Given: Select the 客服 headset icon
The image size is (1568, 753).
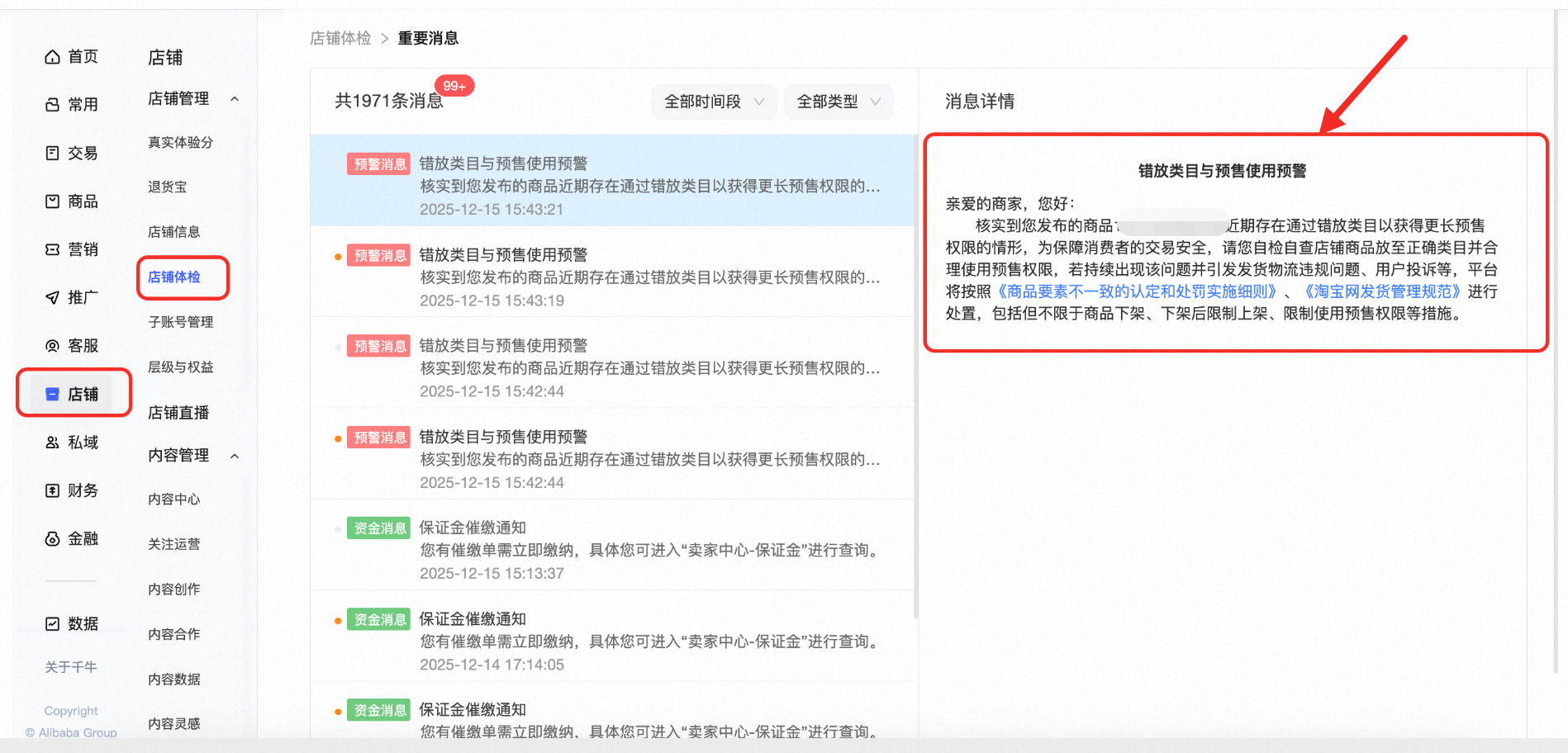Looking at the screenshot, I should click(52, 346).
